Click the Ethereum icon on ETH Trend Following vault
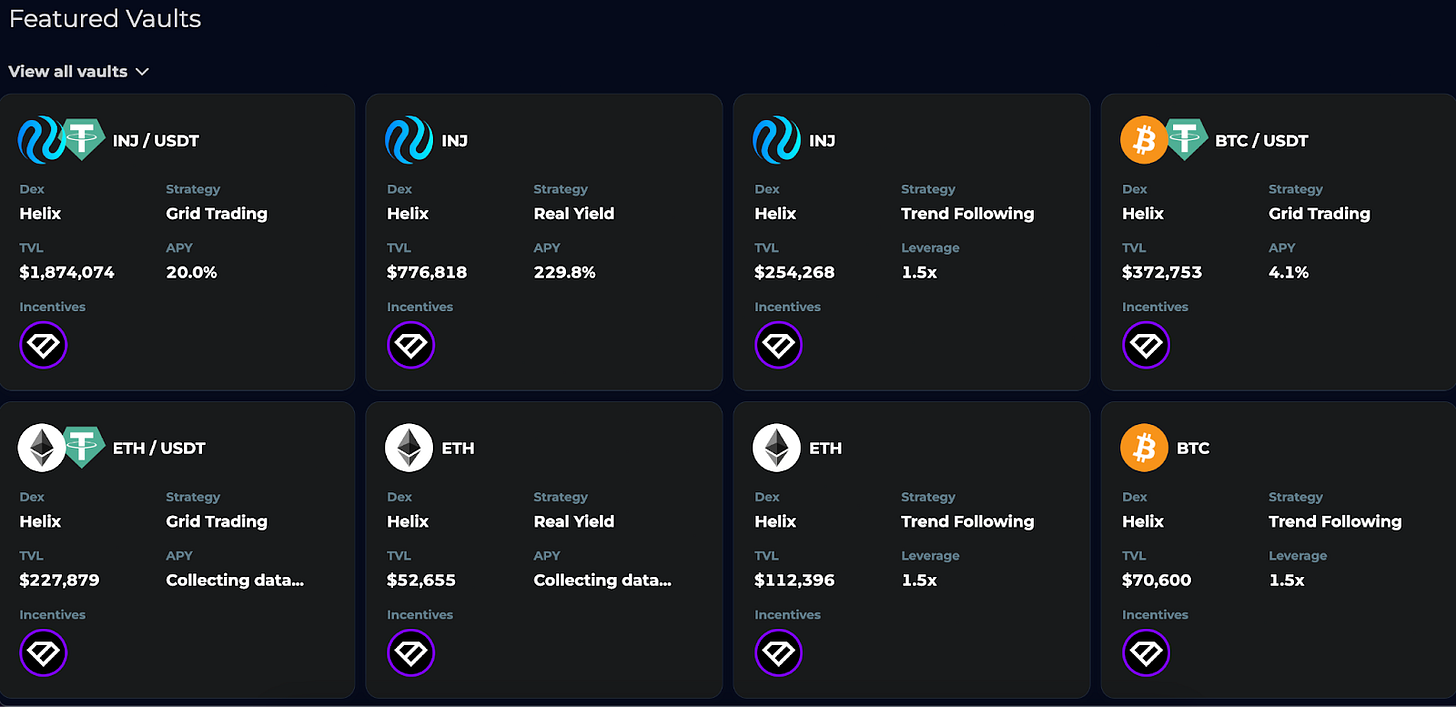The height and width of the screenshot is (707, 1456). point(777,448)
